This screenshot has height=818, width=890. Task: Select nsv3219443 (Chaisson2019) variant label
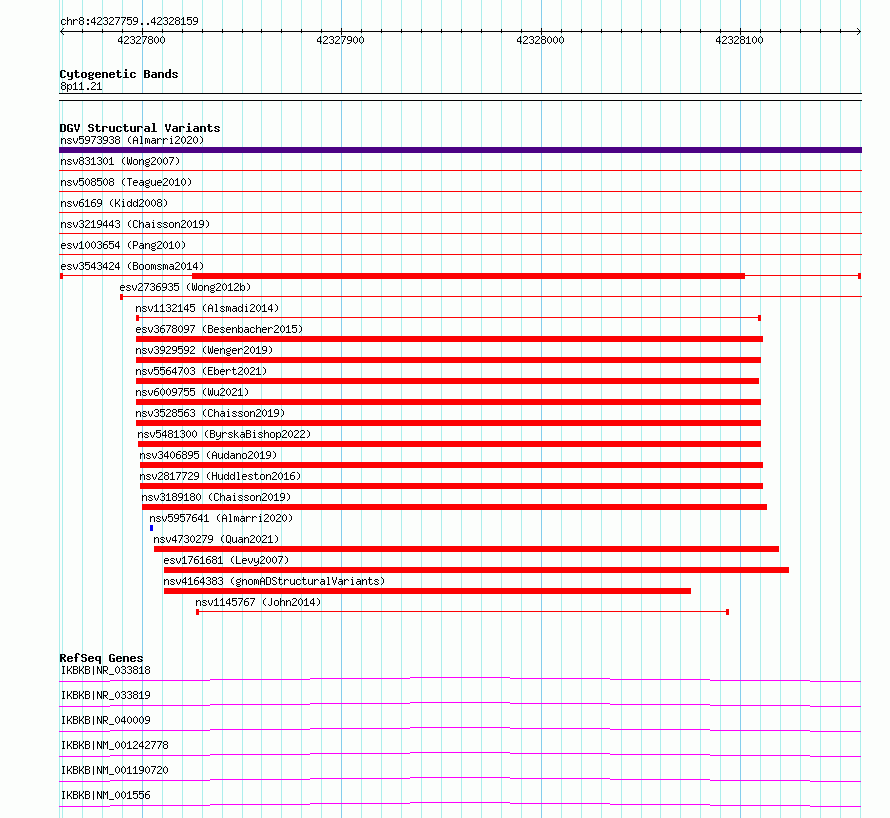(x=135, y=224)
